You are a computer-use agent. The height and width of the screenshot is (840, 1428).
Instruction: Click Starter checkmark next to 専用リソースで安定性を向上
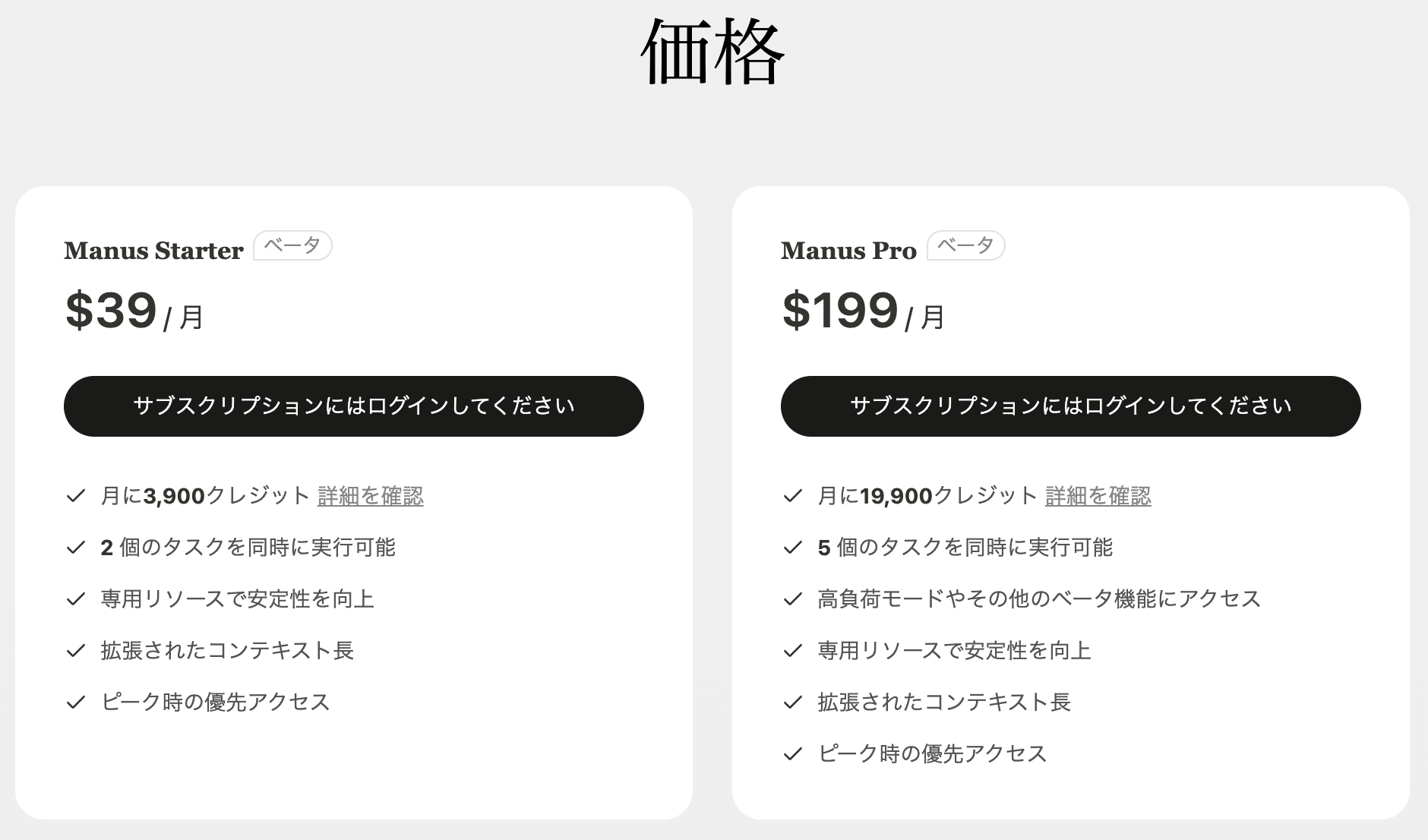point(76,599)
